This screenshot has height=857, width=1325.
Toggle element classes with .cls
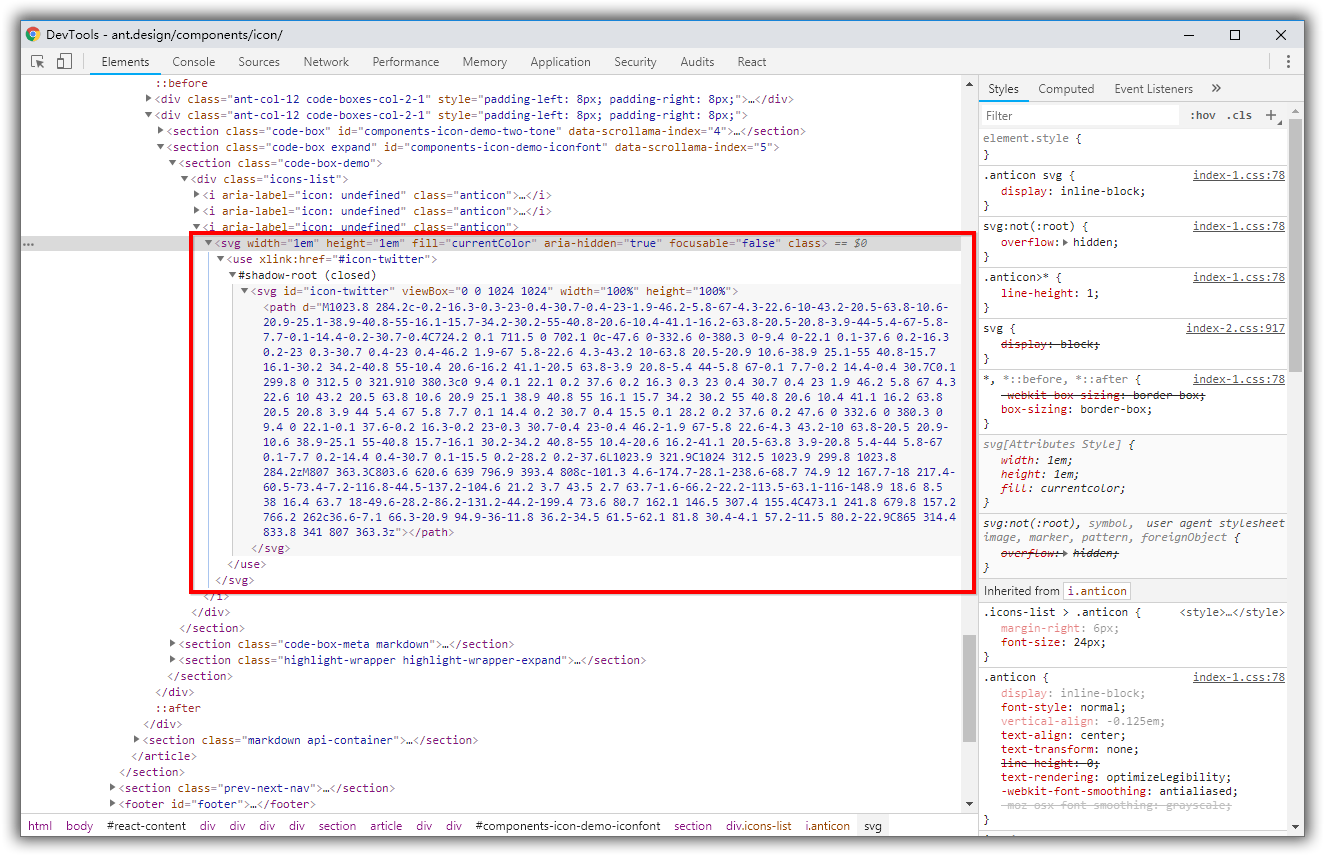coord(1240,115)
